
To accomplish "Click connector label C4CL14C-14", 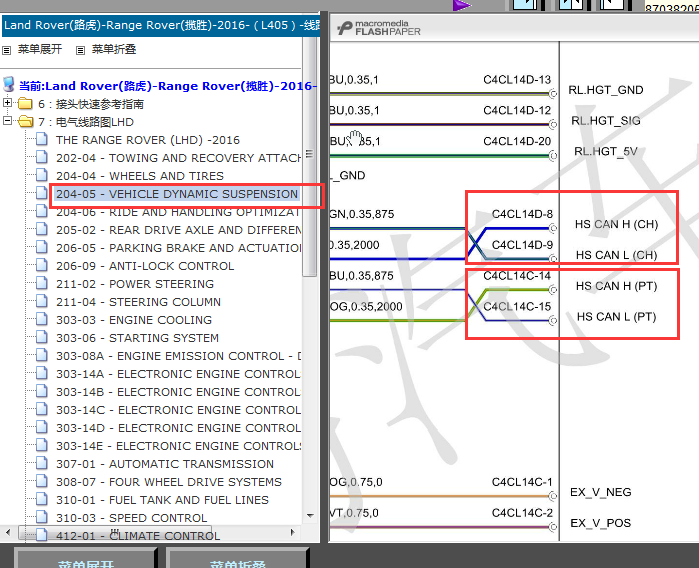I will (517, 276).
